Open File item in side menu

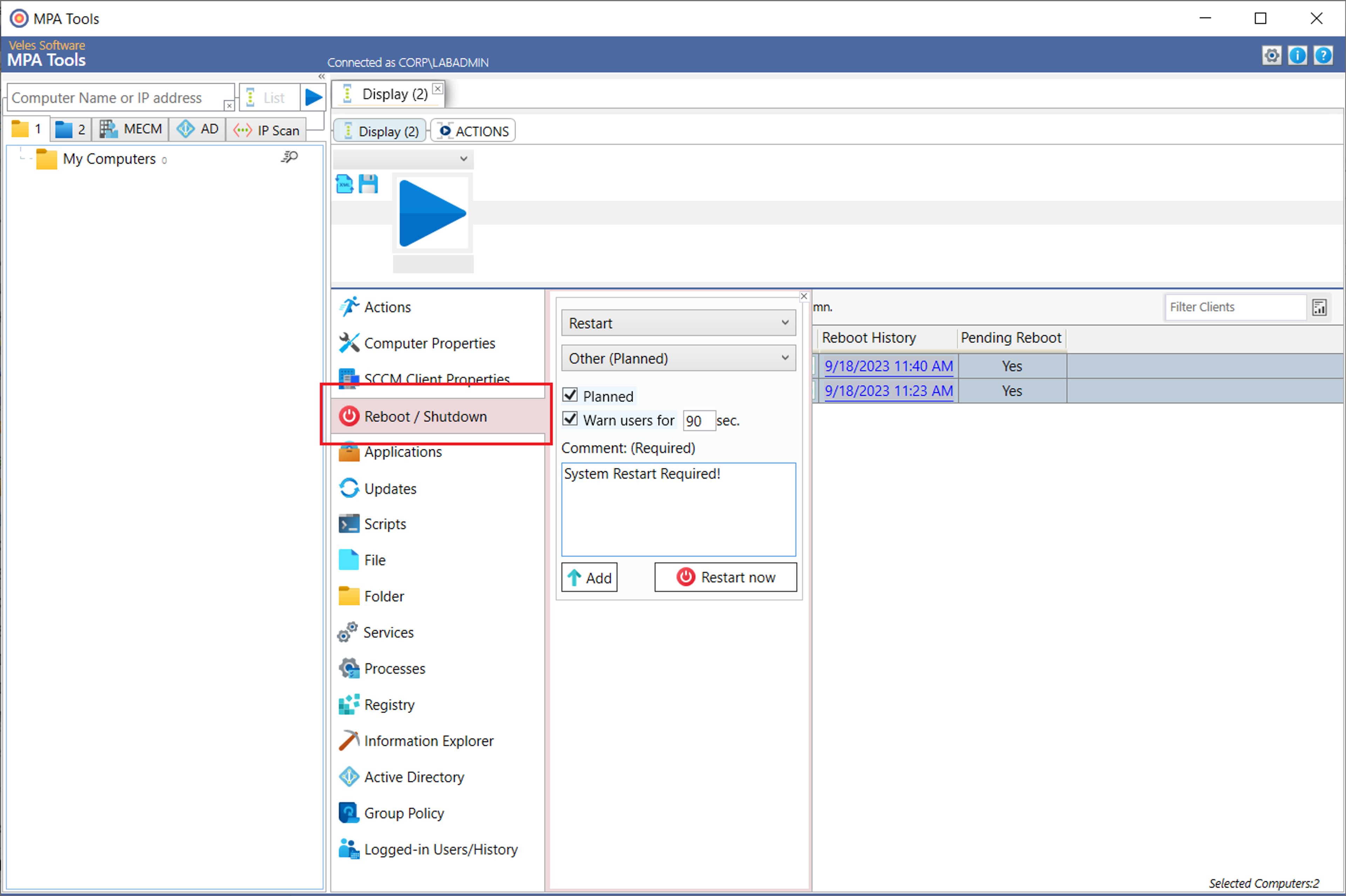tap(362, 560)
